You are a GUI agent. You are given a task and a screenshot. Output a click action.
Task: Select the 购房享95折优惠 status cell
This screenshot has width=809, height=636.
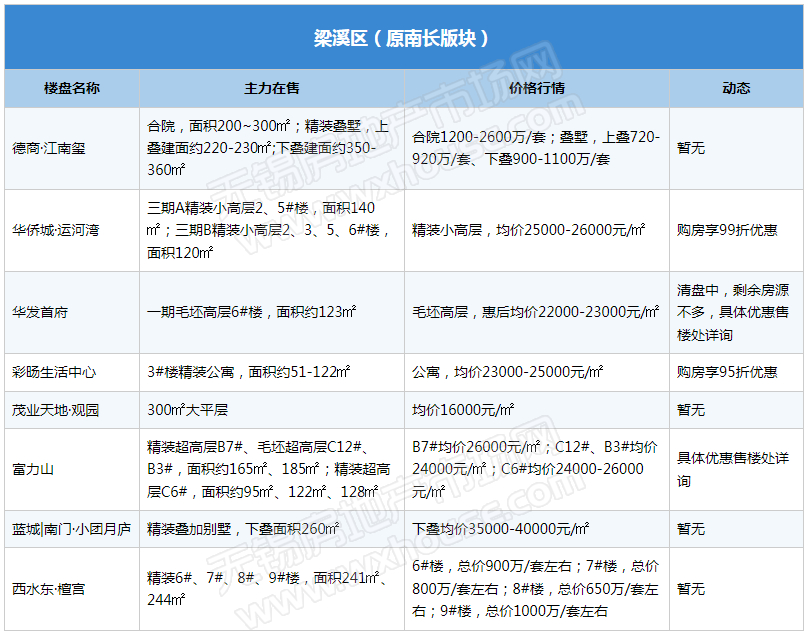click(727, 372)
